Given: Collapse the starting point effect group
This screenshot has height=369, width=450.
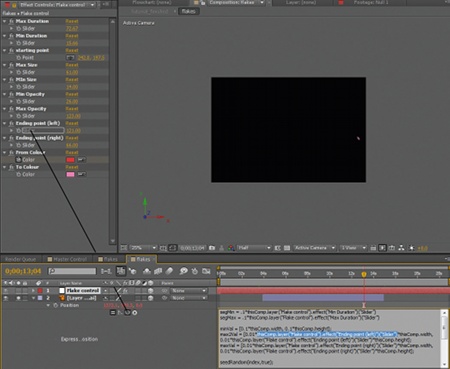Looking at the screenshot, I should tap(4, 50).
